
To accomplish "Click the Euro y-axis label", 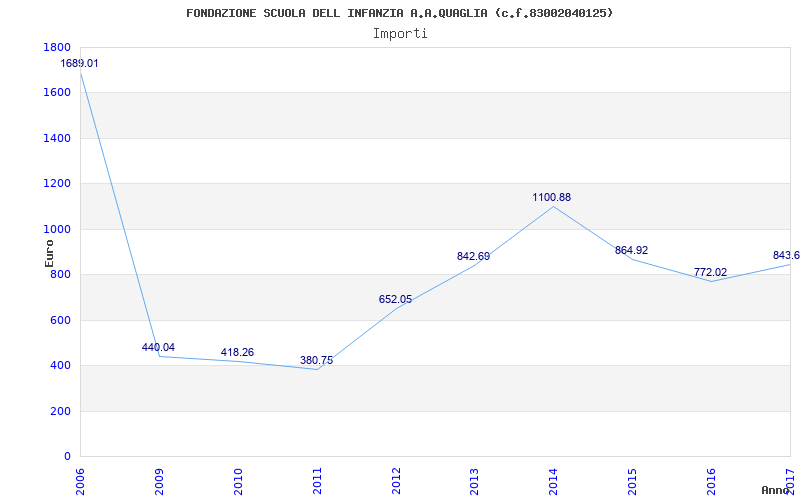I will pos(49,253).
